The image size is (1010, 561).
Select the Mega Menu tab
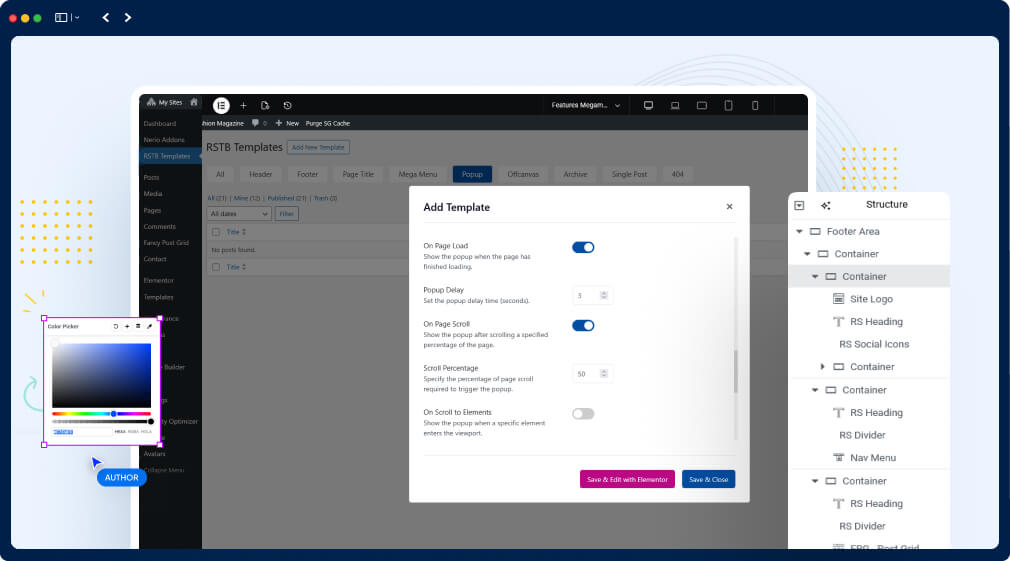coord(417,175)
